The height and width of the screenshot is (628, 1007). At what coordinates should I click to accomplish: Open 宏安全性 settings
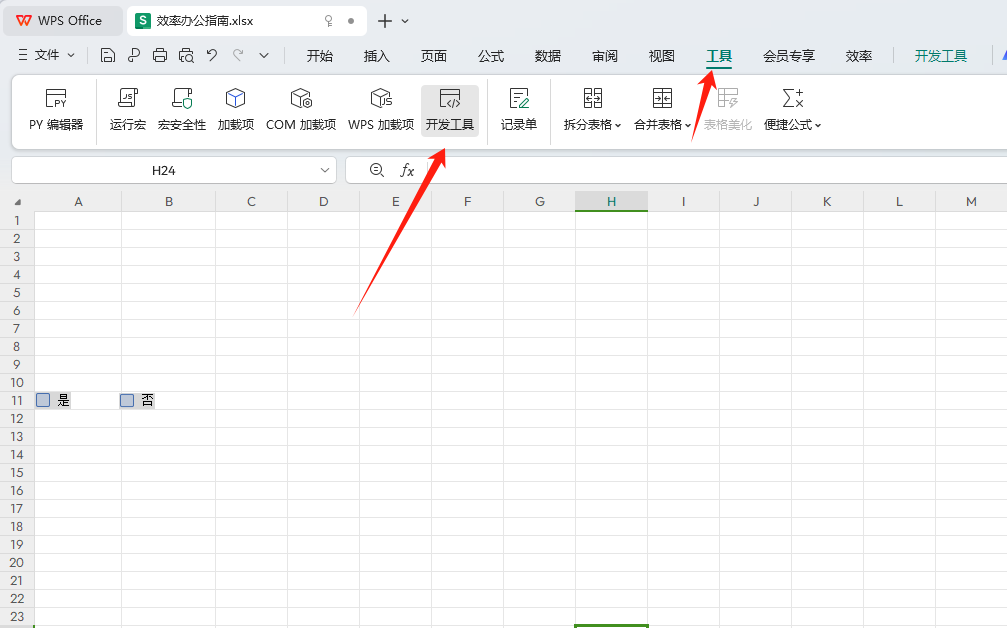click(x=182, y=110)
